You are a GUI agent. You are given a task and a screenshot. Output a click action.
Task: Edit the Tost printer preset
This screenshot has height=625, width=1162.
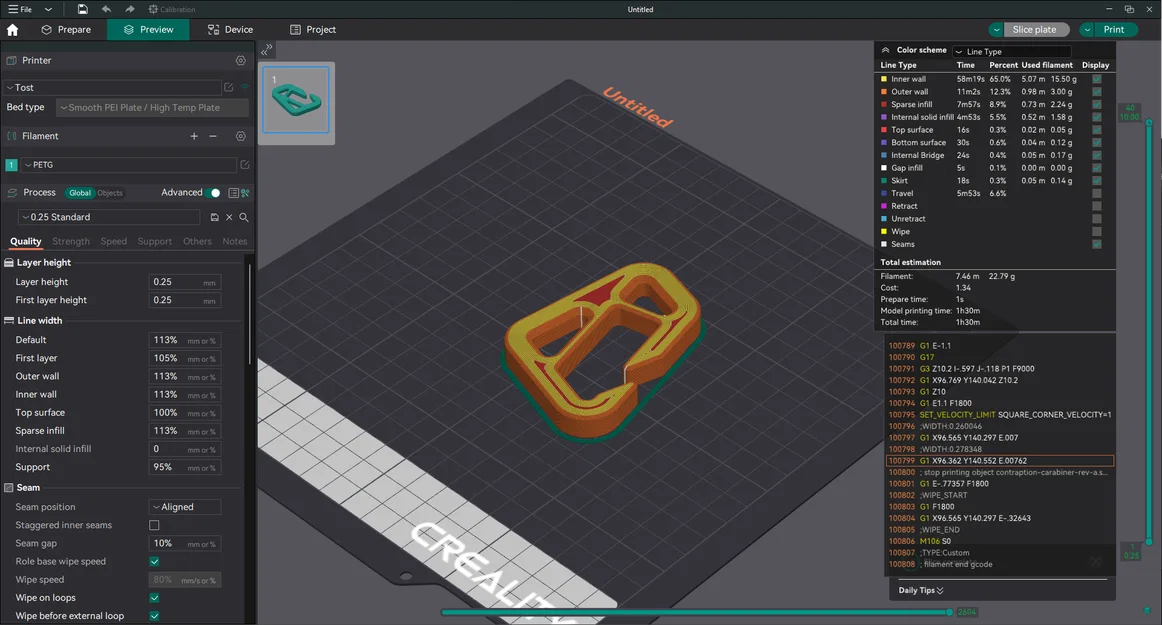click(x=229, y=87)
